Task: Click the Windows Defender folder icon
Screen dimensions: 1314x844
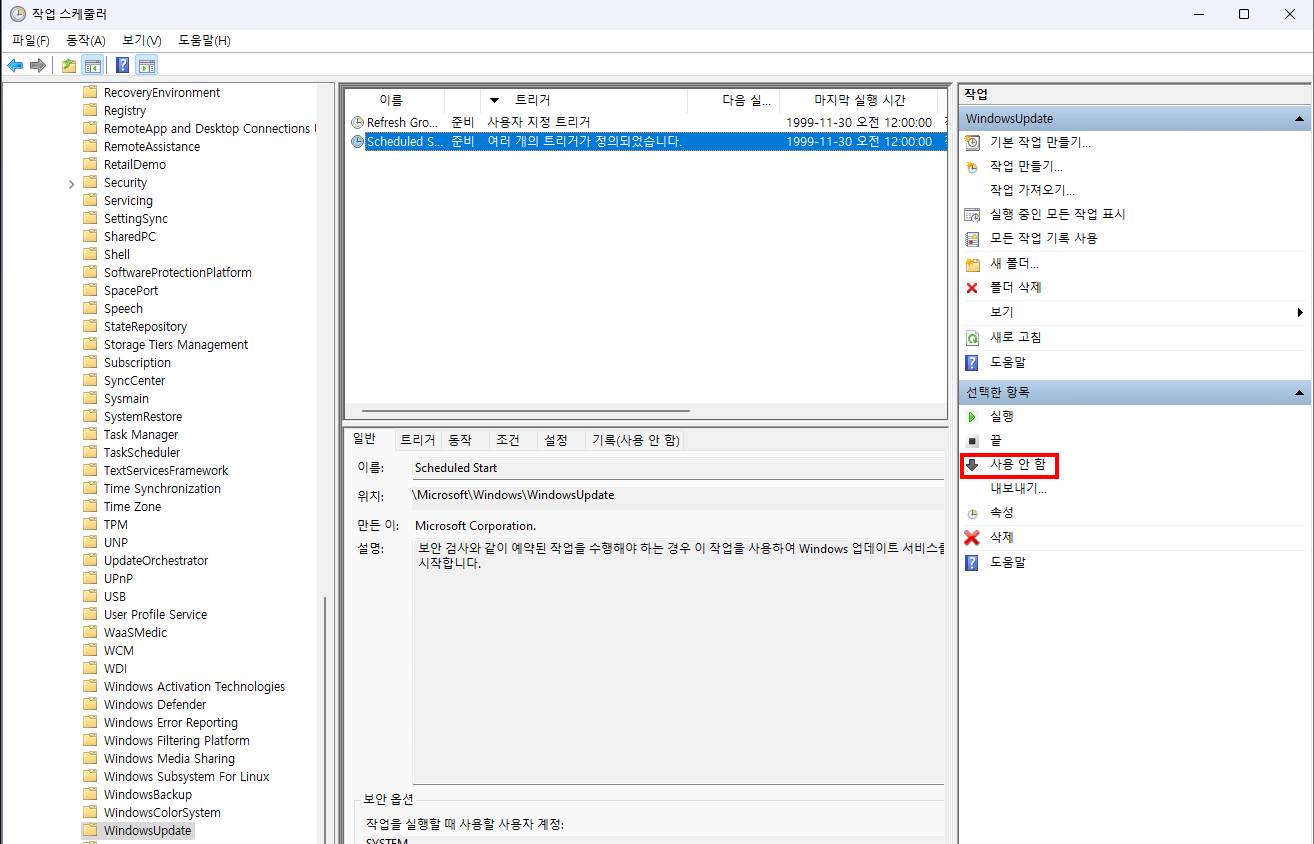Action: tap(90, 704)
